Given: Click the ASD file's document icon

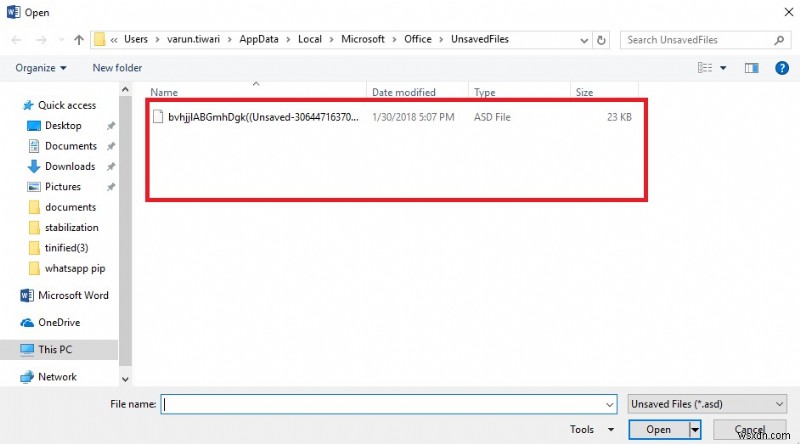Looking at the screenshot, I should coord(158,117).
